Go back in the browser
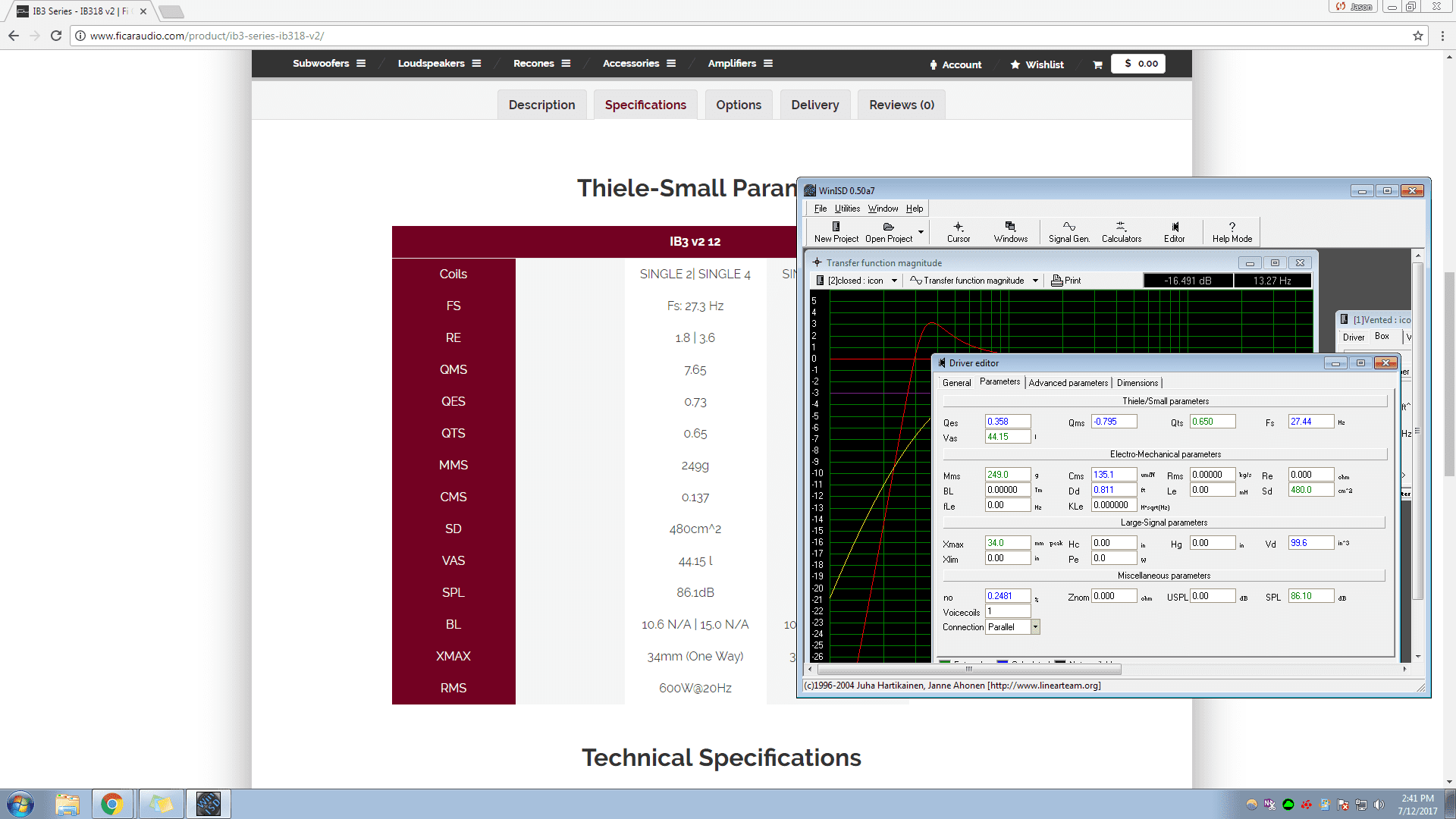Image resolution: width=1456 pixels, height=819 pixels. point(14,36)
